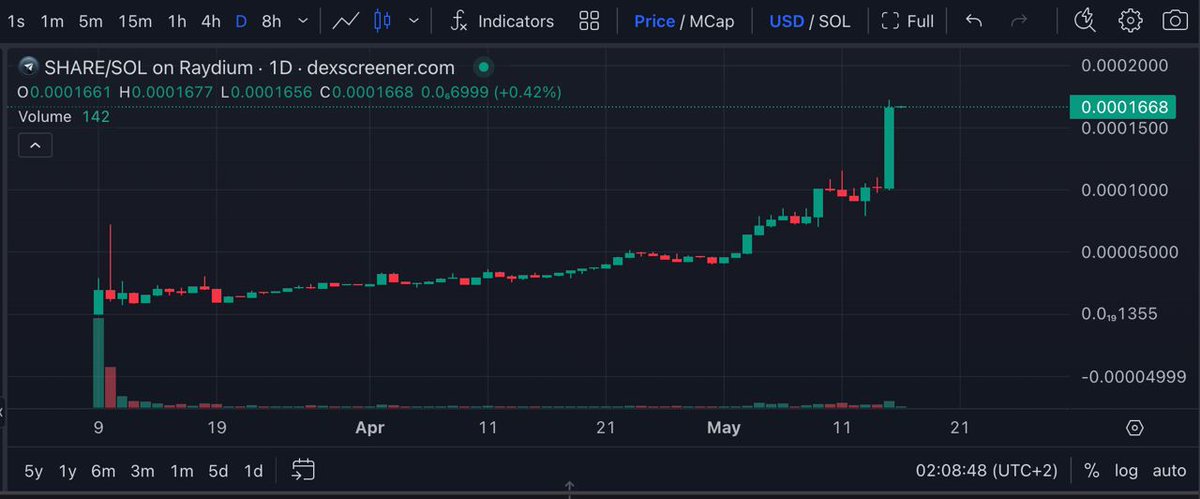Screen dimensions: 1200x499
Task: Select the 8h timeframe
Action: click(x=271, y=21)
